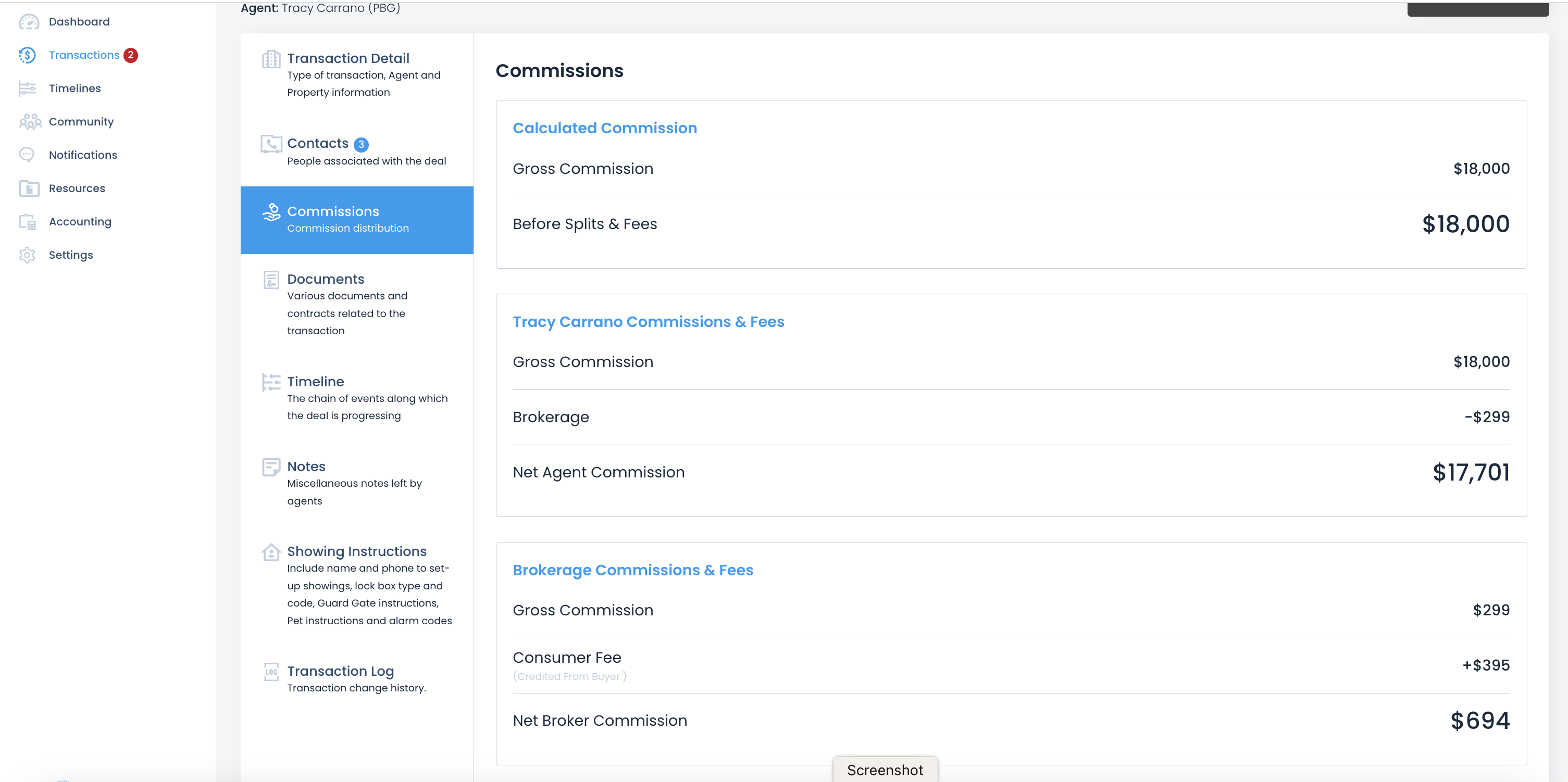Click the Transaction Detail building icon
Image resolution: width=1568 pixels, height=782 pixels.
[271, 60]
